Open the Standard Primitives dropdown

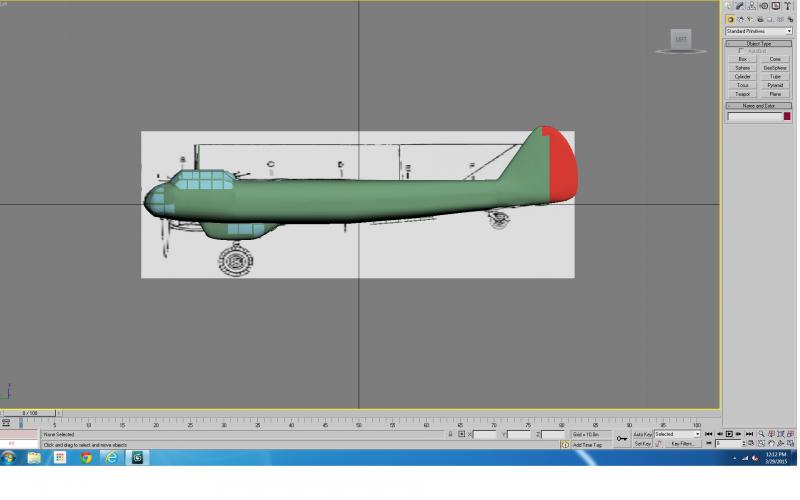pos(759,32)
